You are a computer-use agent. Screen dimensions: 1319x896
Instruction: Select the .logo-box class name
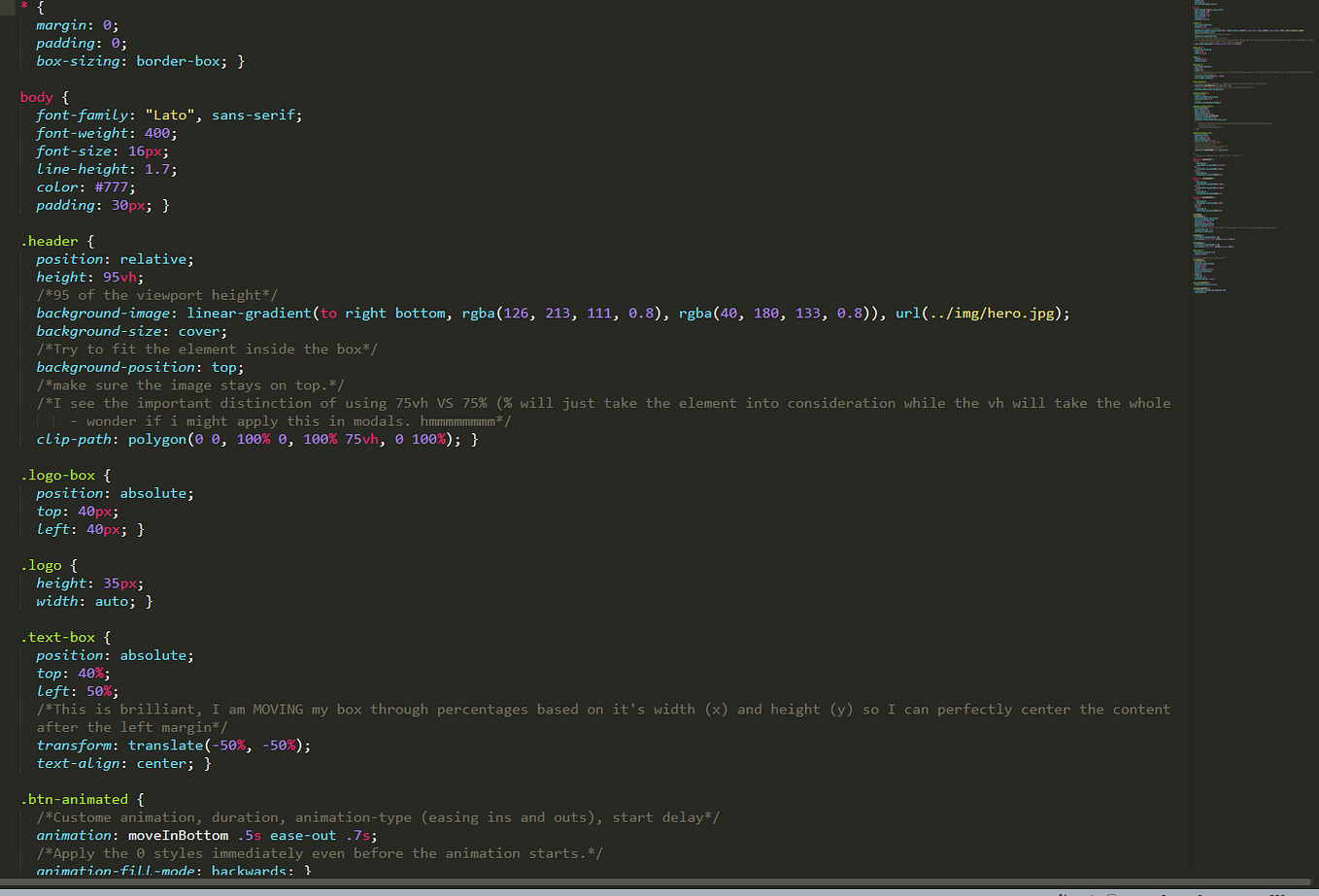pyautogui.click(x=57, y=474)
